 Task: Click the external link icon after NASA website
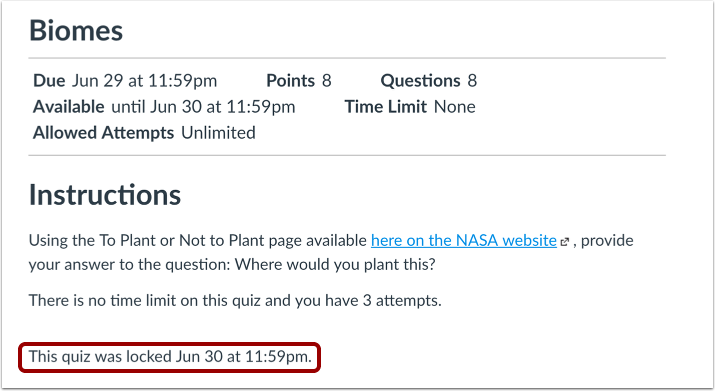click(565, 242)
